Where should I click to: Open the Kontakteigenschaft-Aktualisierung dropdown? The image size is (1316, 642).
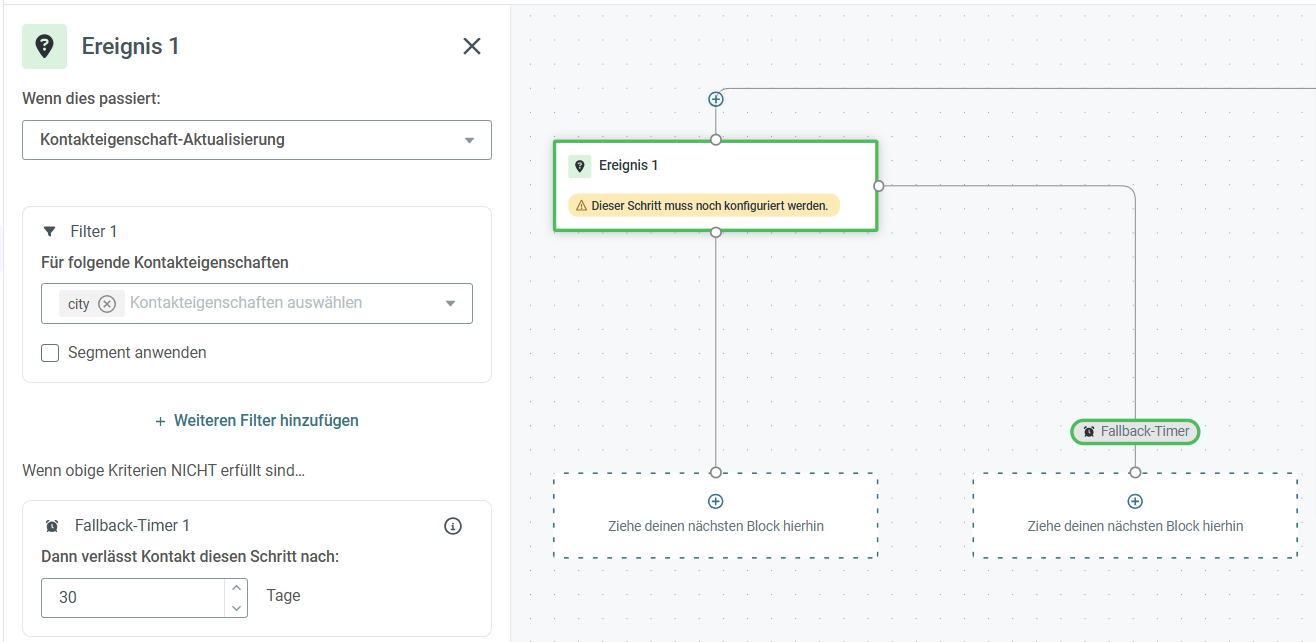point(257,140)
